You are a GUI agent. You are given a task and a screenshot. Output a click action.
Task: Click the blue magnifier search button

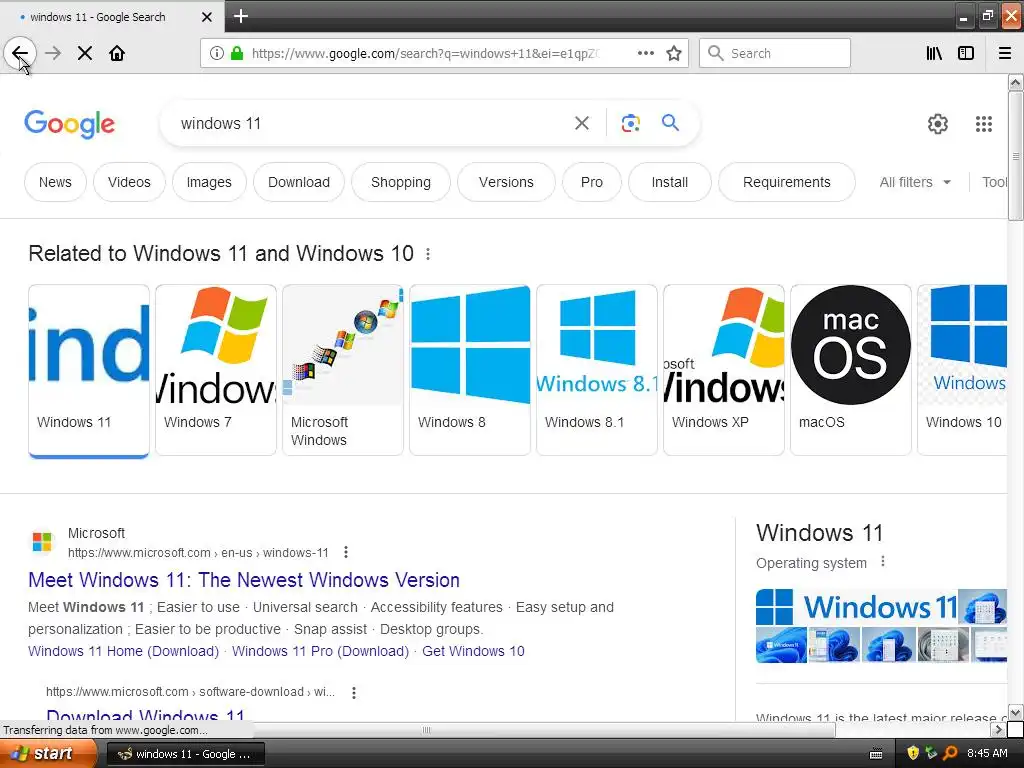pyautogui.click(x=670, y=122)
